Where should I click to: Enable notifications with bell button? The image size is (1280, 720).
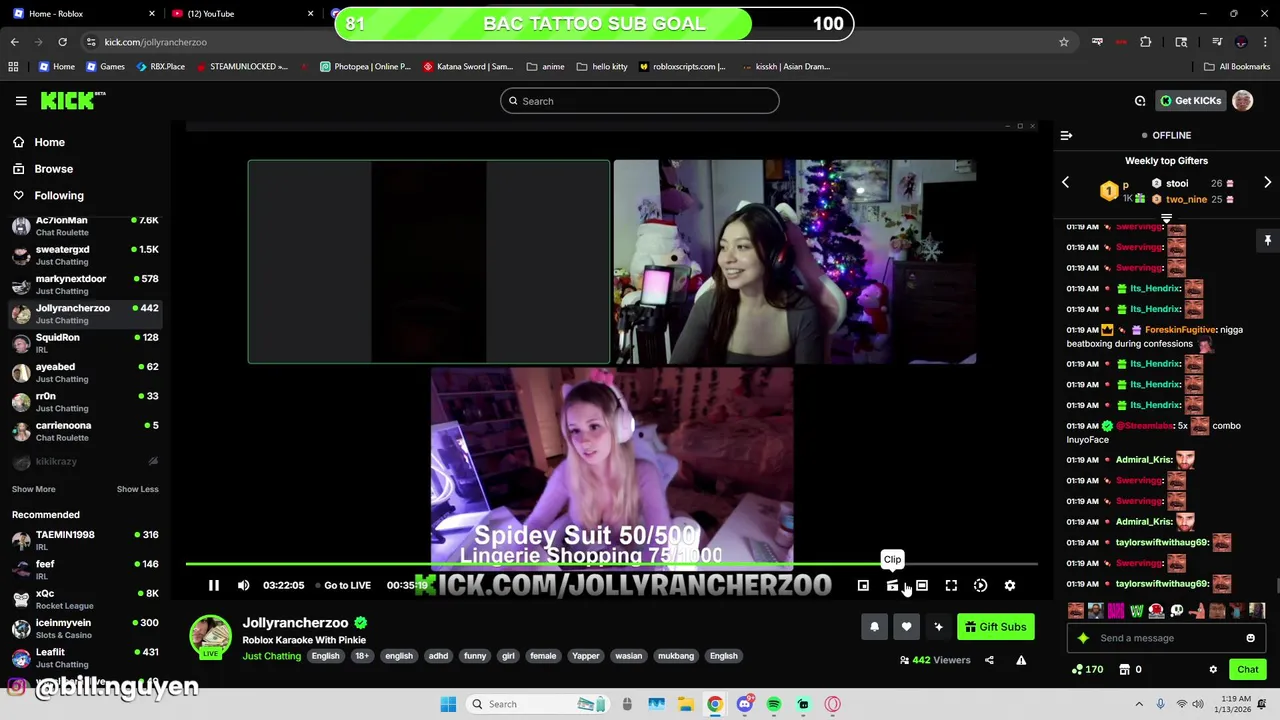(874, 627)
